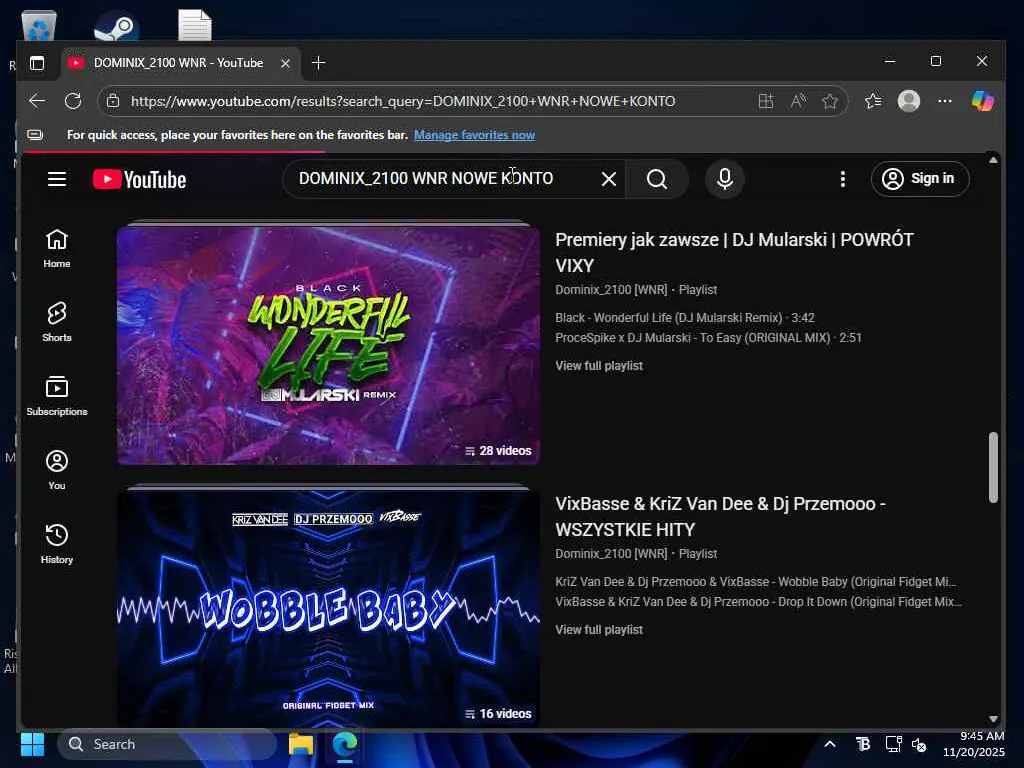Open Subscriptions in sidebar
Image resolution: width=1024 pixels, height=768 pixels.
point(57,396)
